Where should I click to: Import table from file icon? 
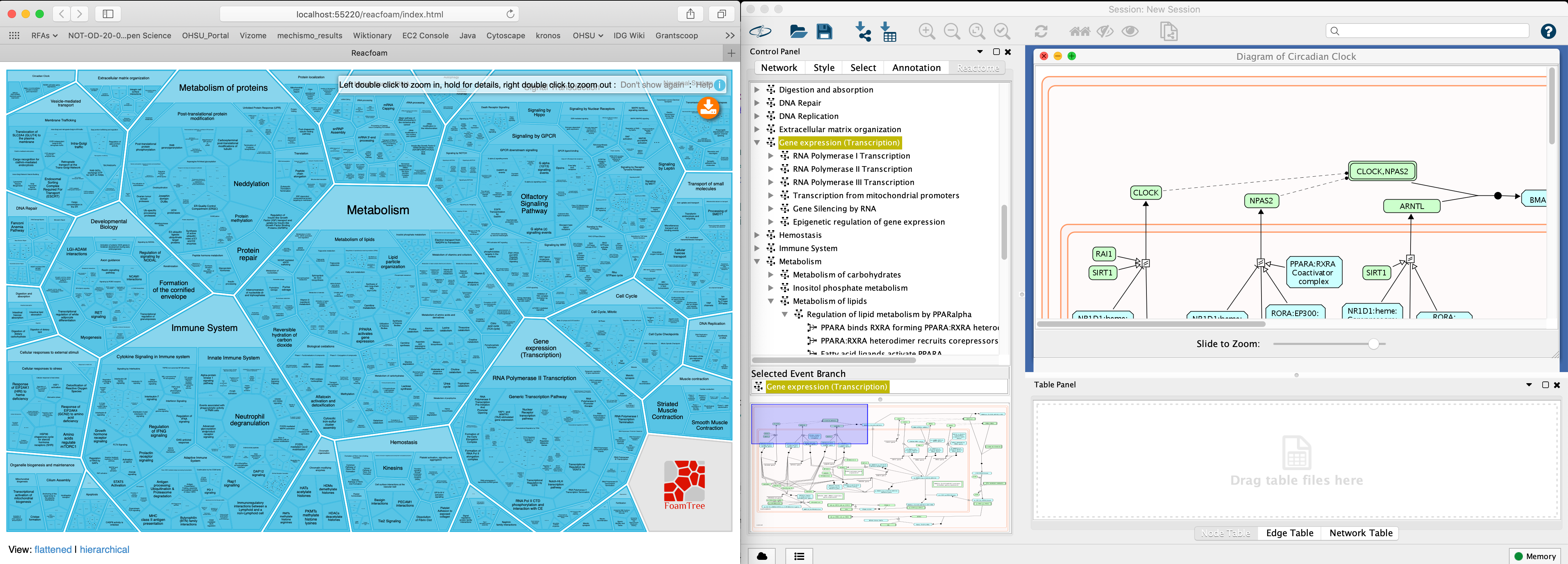(x=889, y=31)
